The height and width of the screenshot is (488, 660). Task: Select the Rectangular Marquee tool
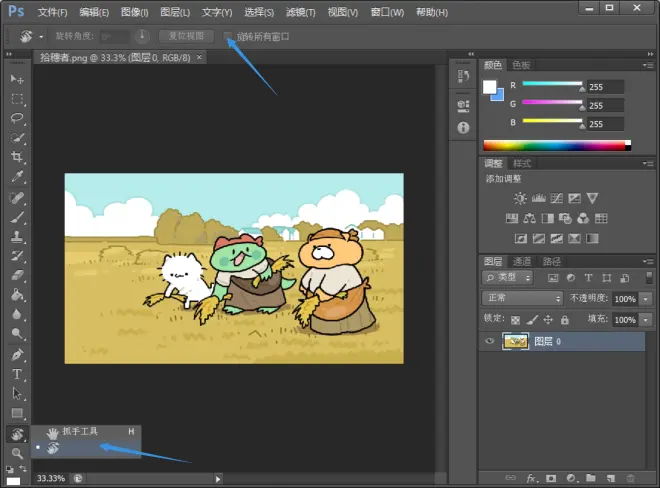click(x=17, y=99)
